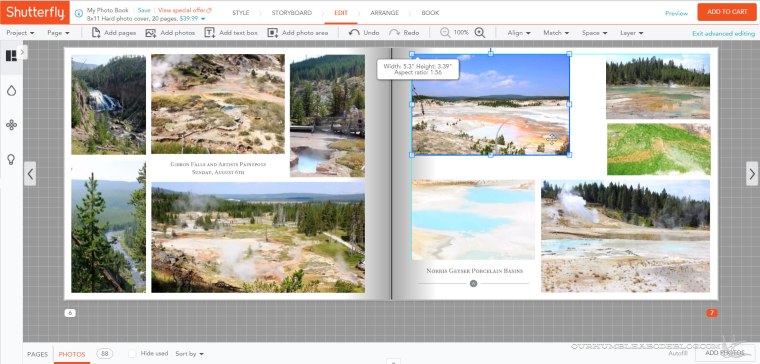Switch to the PAGES tab
Viewport: 760px width, 364px height.
pyautogui.click(x=37, y=354)
